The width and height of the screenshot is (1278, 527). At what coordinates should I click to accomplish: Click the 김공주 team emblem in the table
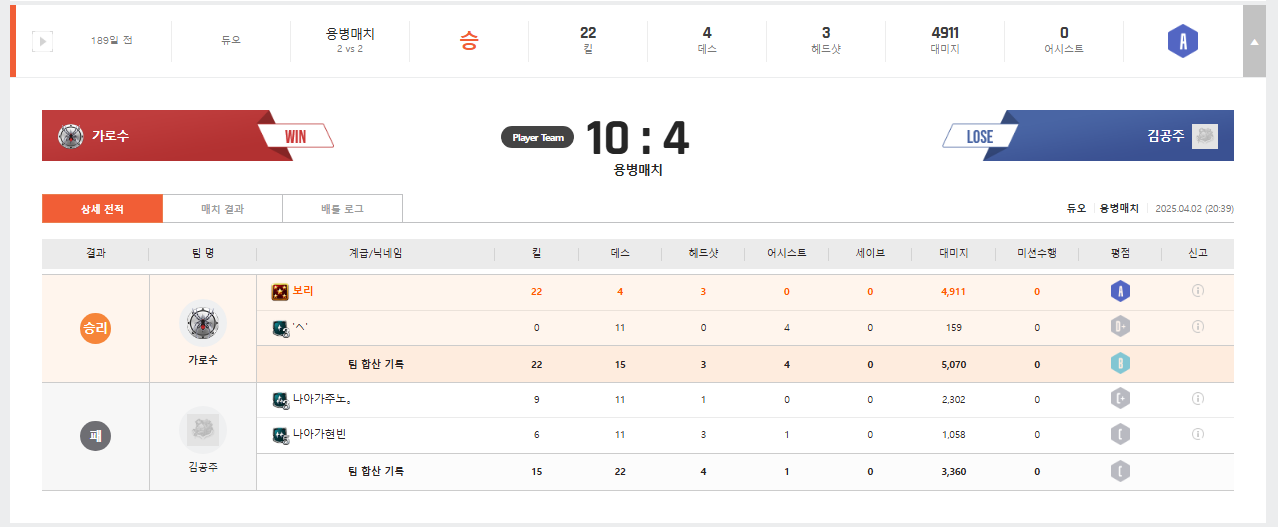[x=203, y=430]
